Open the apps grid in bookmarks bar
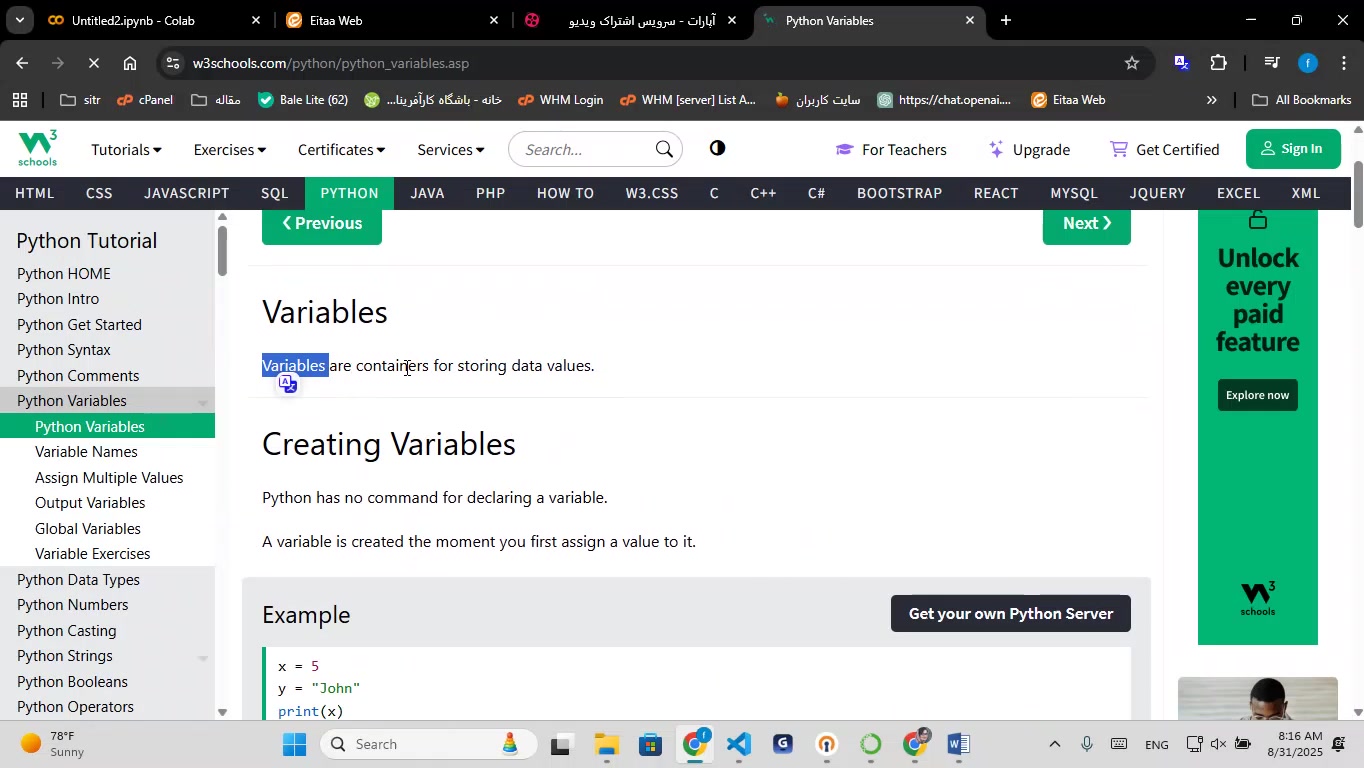This screenshot has height=768, width=1364. coord(19,100)
